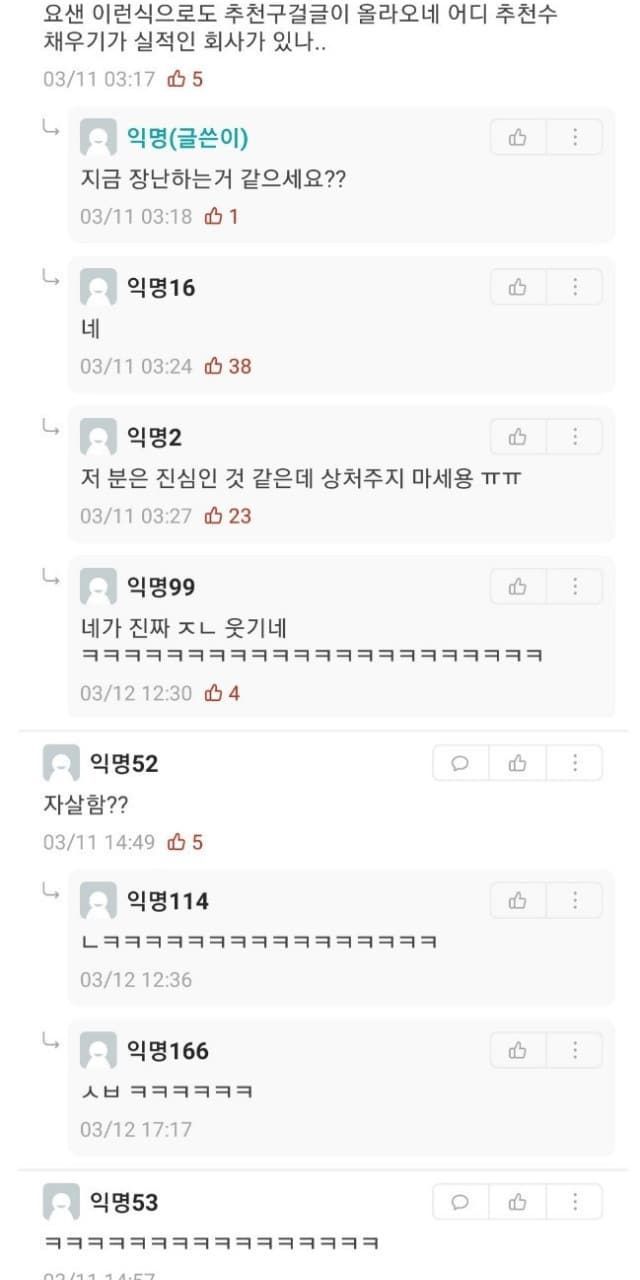Screen dimensions: 640x1280
Task: Open the kebab menu on 익명52's comment
Action: coord(575,764)
